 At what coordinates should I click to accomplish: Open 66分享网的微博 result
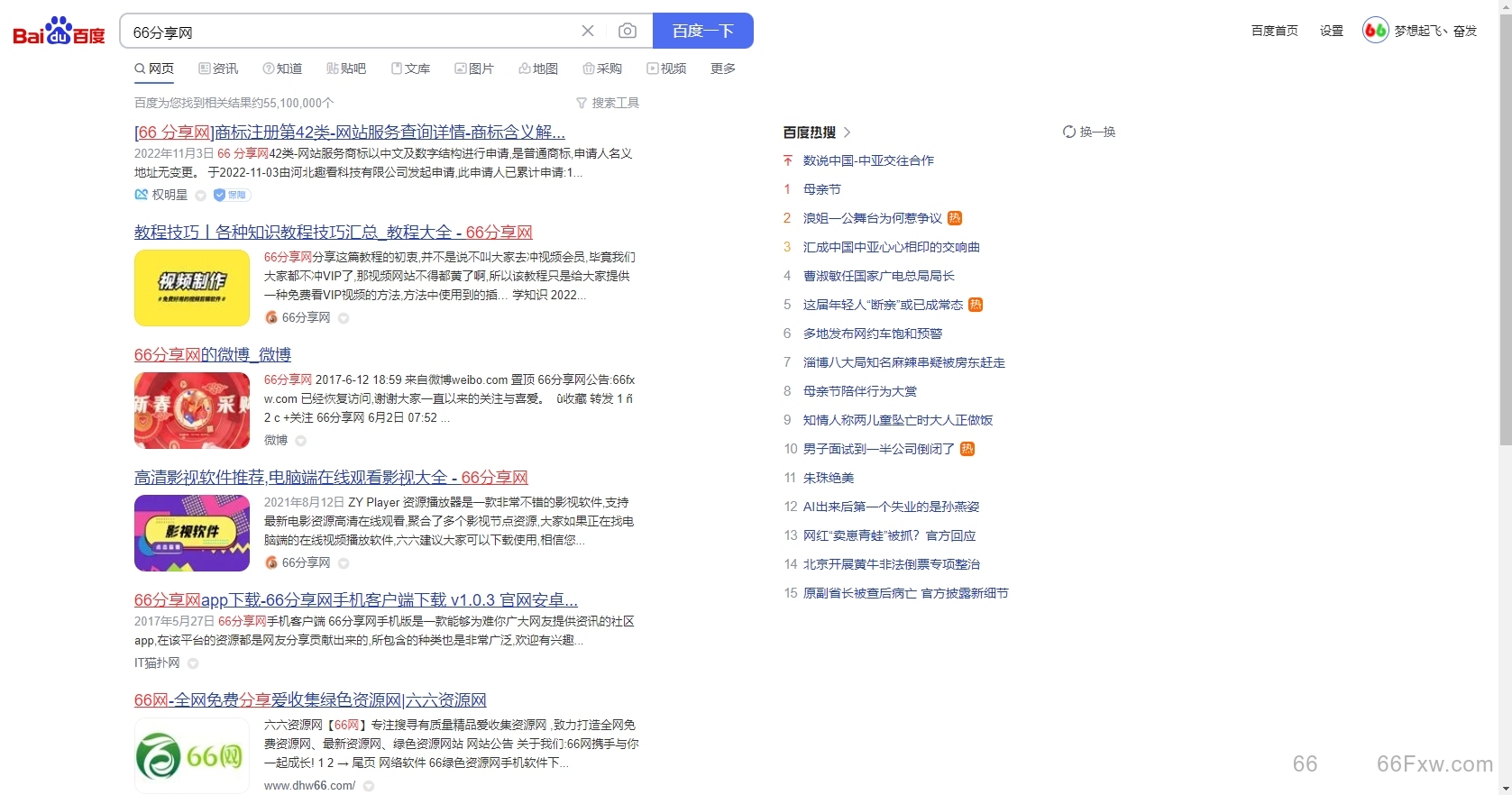pyautogui.click(x=213, y=355)
